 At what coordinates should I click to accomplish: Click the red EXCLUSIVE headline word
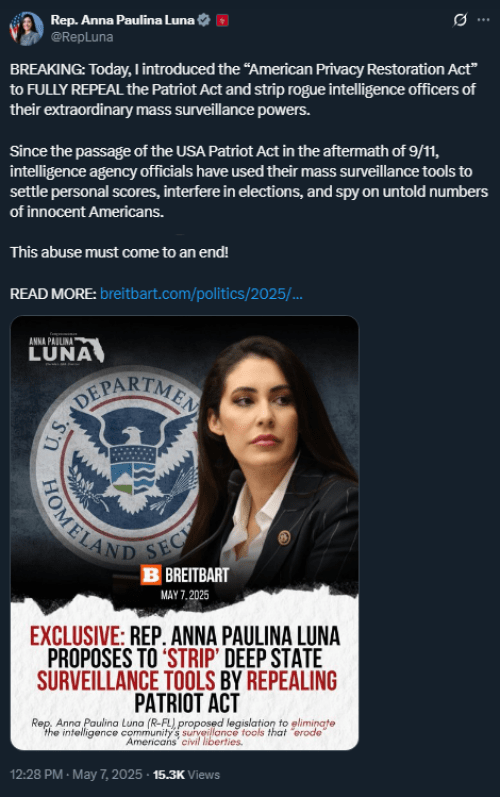(77, 636)
